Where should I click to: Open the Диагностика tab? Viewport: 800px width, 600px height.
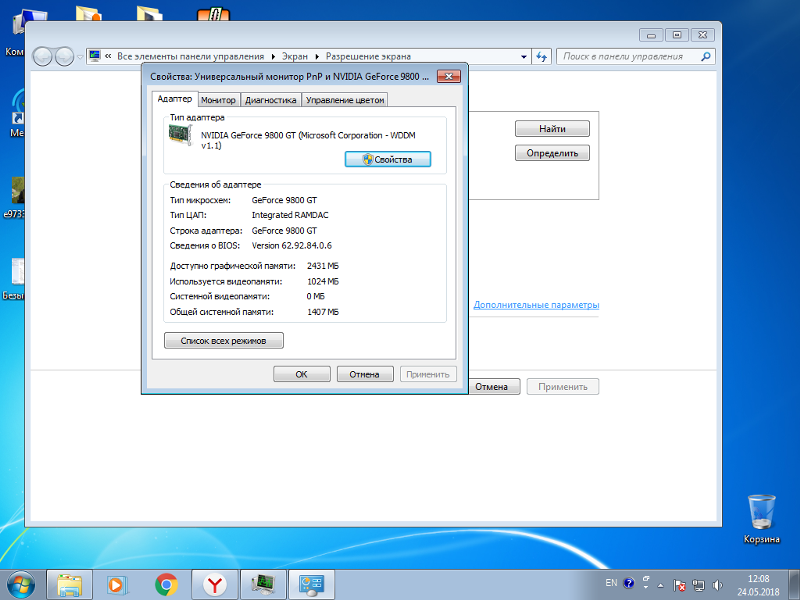pos(271,100)
